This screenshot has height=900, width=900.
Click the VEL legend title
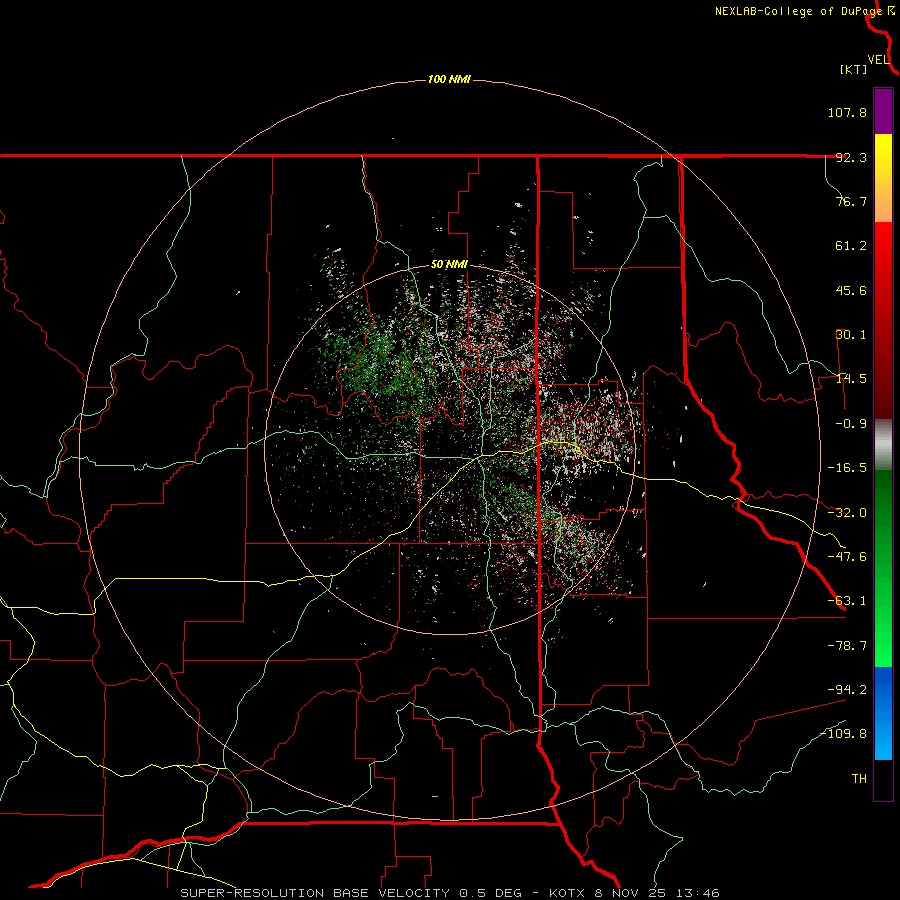878,60
